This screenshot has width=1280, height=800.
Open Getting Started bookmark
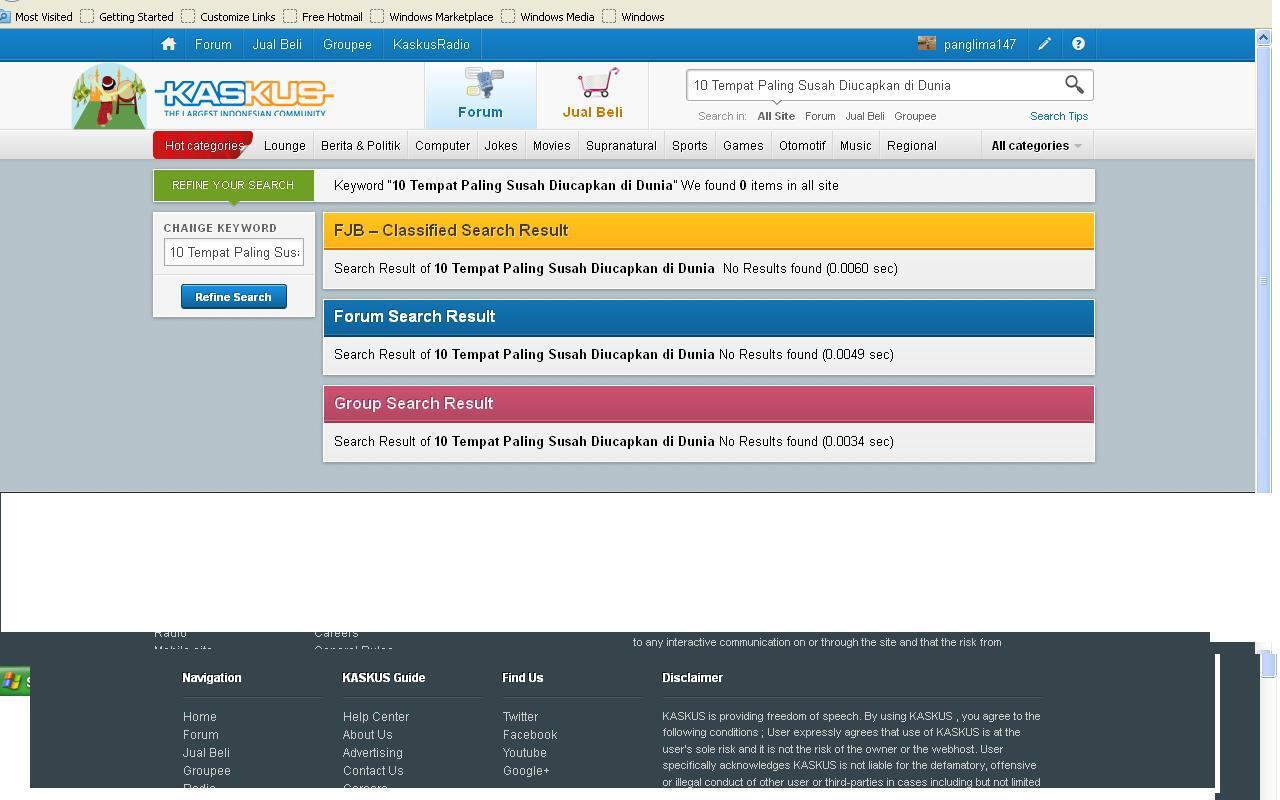pyautogui.click(x=127, y=17)
